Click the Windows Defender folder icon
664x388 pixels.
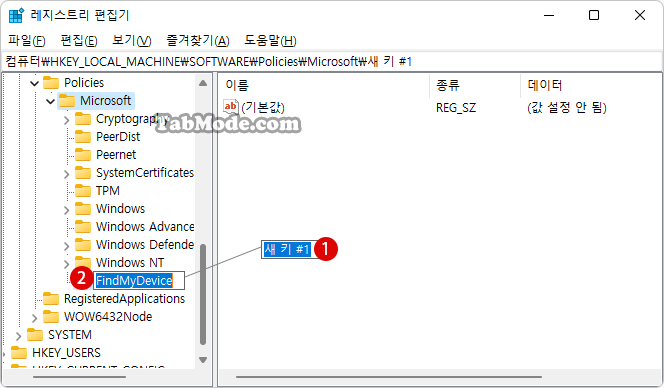[83, 245]
